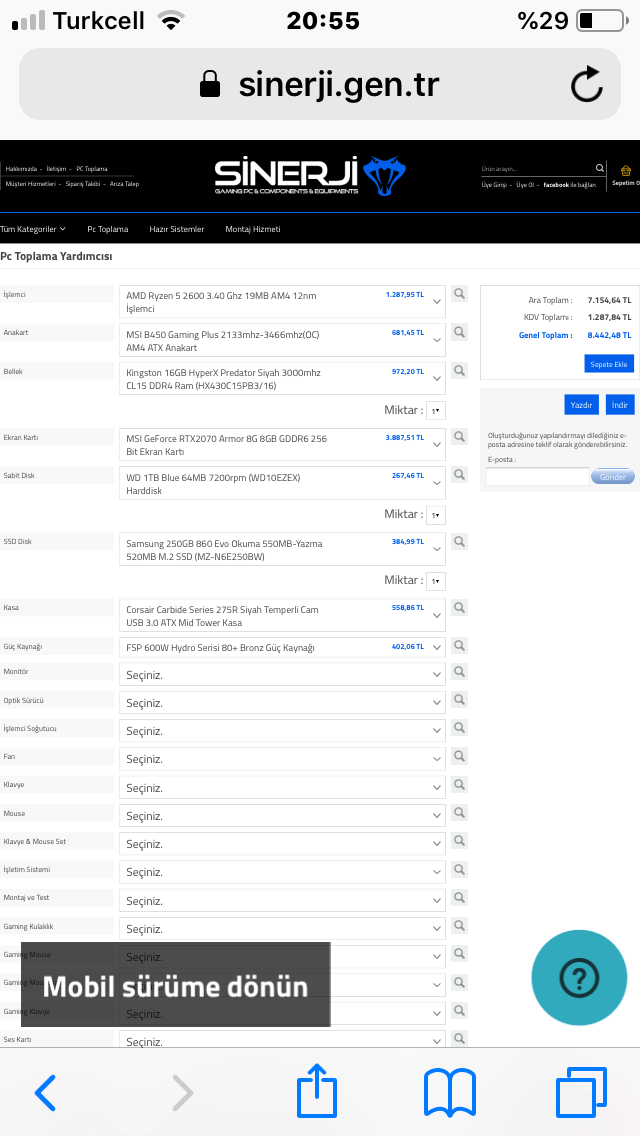Click the magnifier beside Ekran Kartı row
Screen dimensions: 640x1136
460,436
